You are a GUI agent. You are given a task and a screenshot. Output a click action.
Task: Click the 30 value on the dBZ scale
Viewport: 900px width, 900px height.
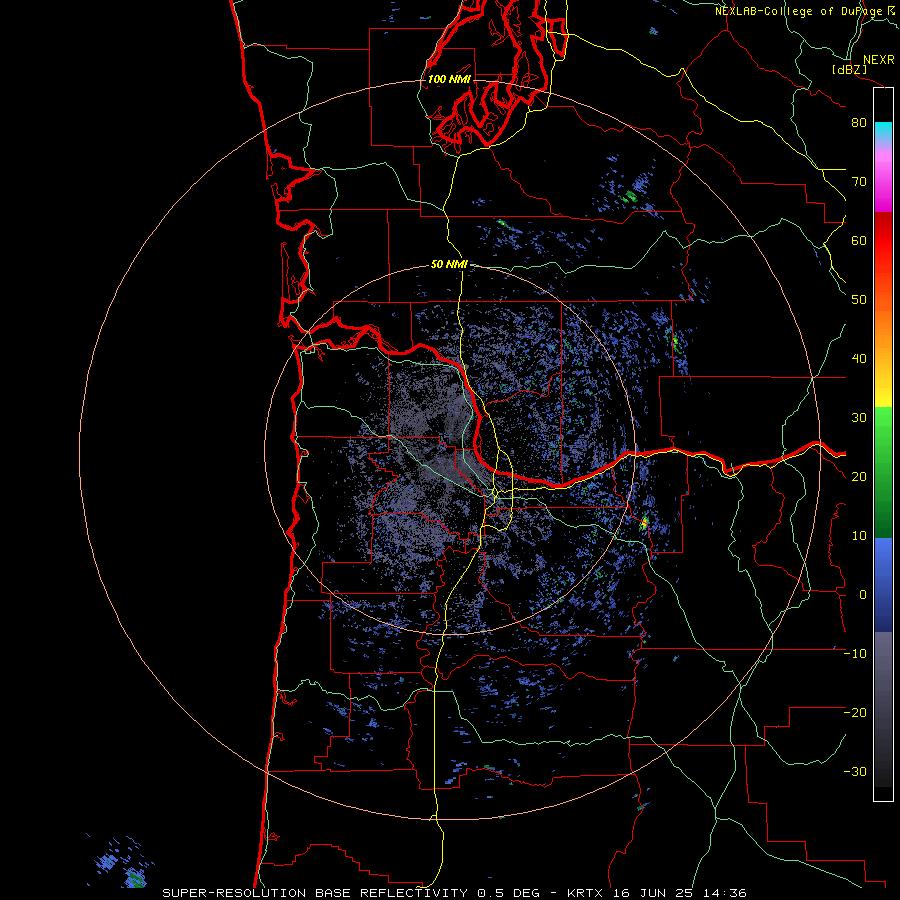click(859, 417)
